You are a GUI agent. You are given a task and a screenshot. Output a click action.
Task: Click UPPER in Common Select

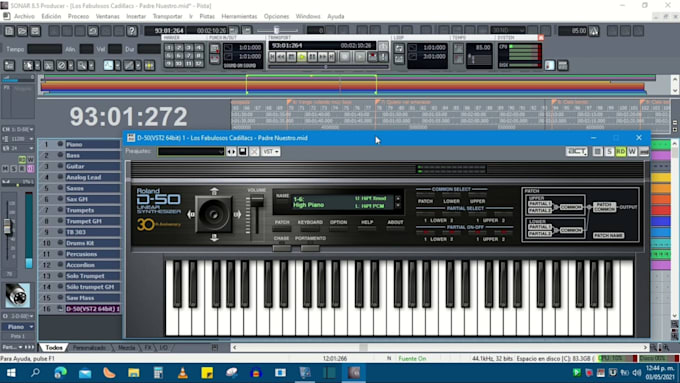click(477, 201)
